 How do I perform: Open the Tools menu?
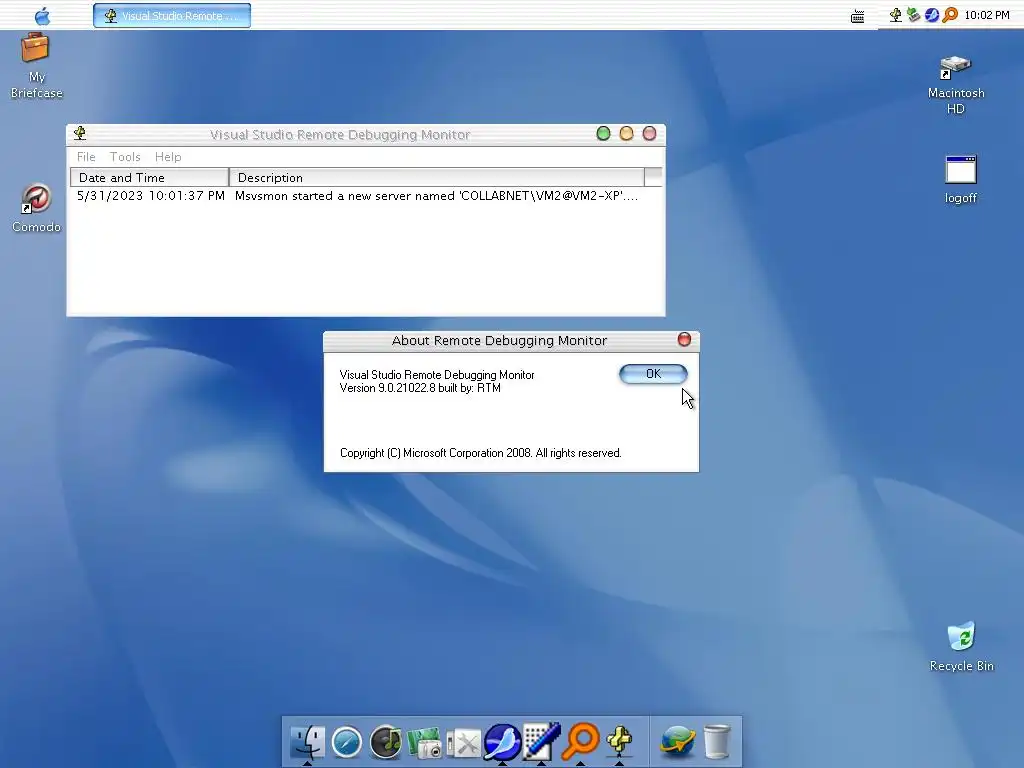click(125, 157)
